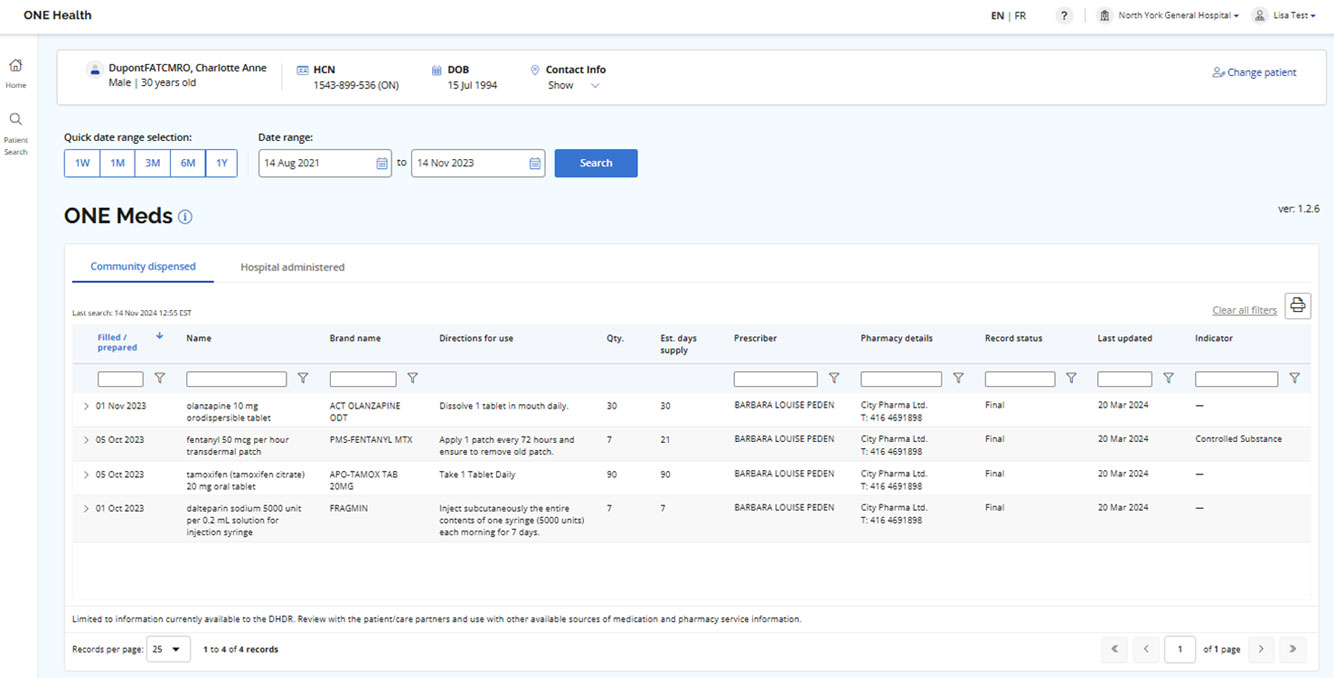Click the Search button

596,163
